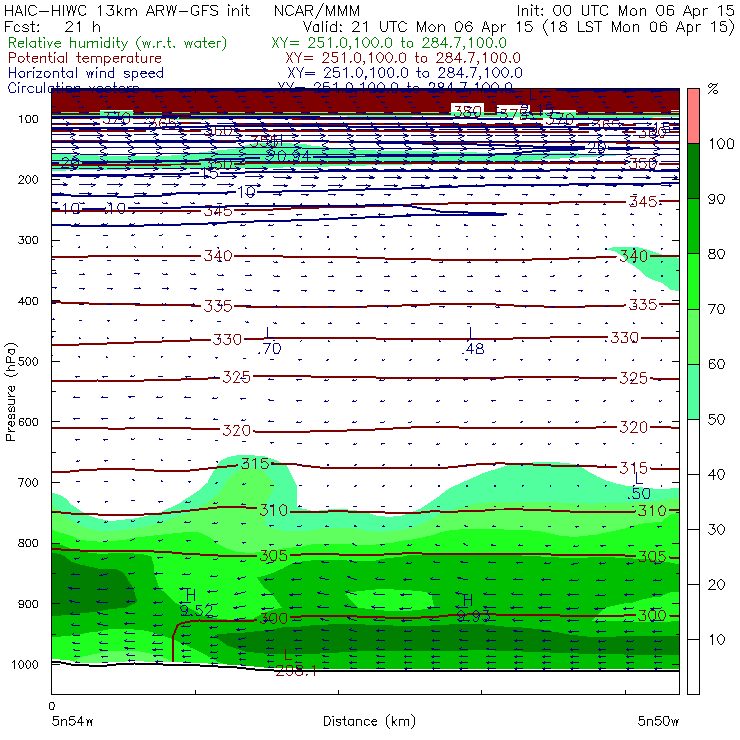The height and width of the screenshot is (740, 740).
Task: Click the '5n54w' start coordinate label
Action: pos(72,722)
